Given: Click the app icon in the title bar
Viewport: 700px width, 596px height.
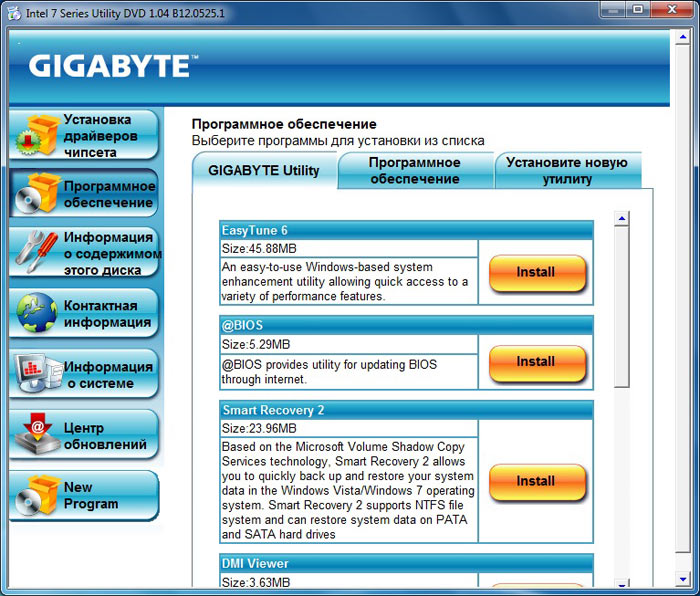Looking at the screenshot, I should point(14,13).
